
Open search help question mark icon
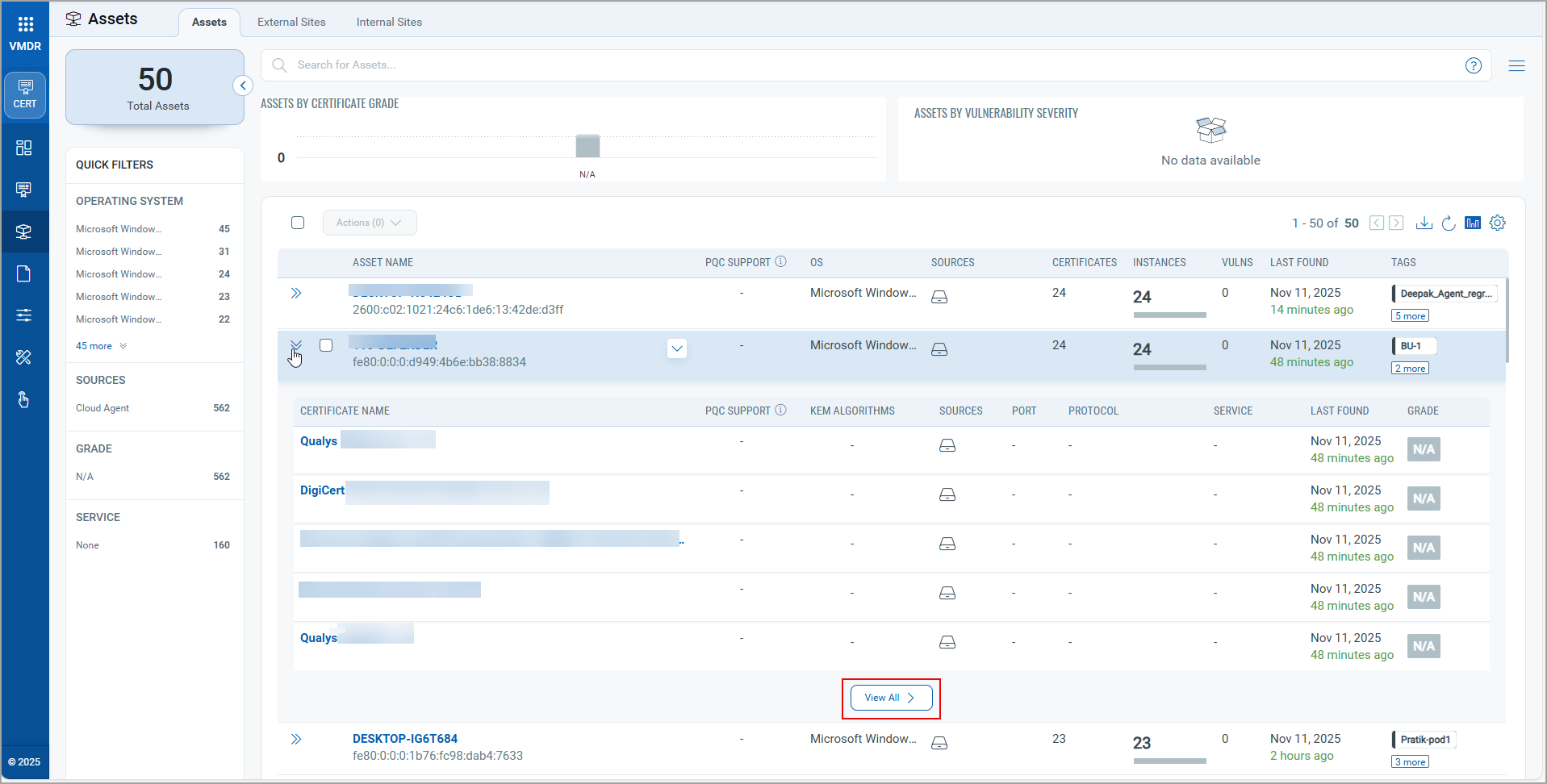(x=1474, y=66)
